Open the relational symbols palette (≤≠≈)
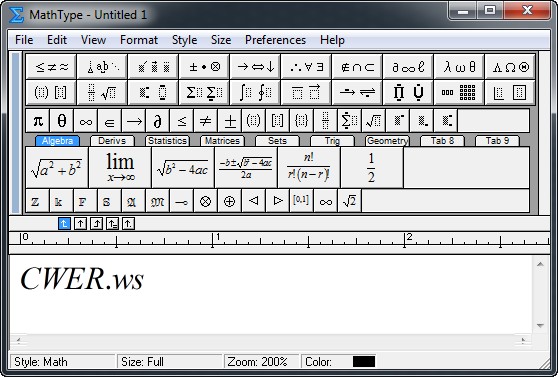Image resolution: width=558 pixels, height=377 pixels. [x=51, y=67]
